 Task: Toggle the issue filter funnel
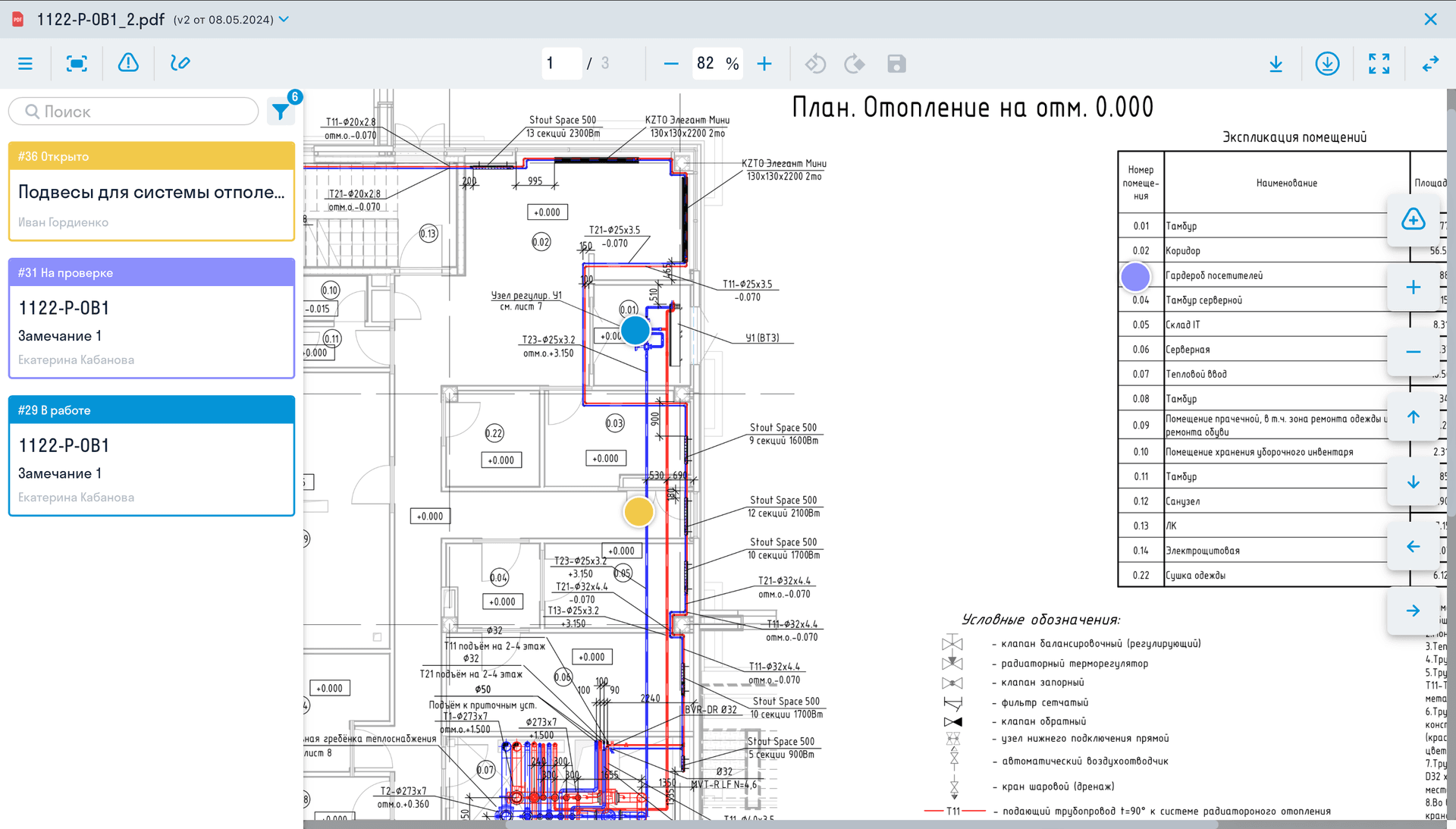pos(281,111)
